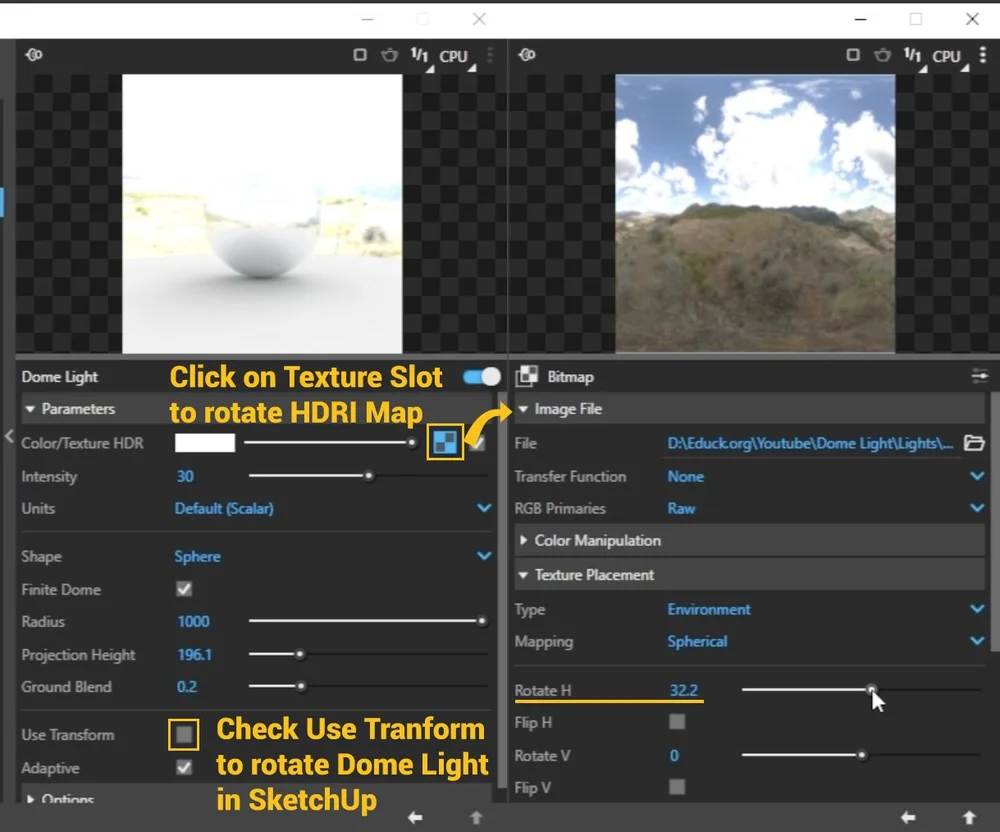Click the region render square icon on right preview
The height and width of the screenshot is (832, 1000).
click(852, 56)
